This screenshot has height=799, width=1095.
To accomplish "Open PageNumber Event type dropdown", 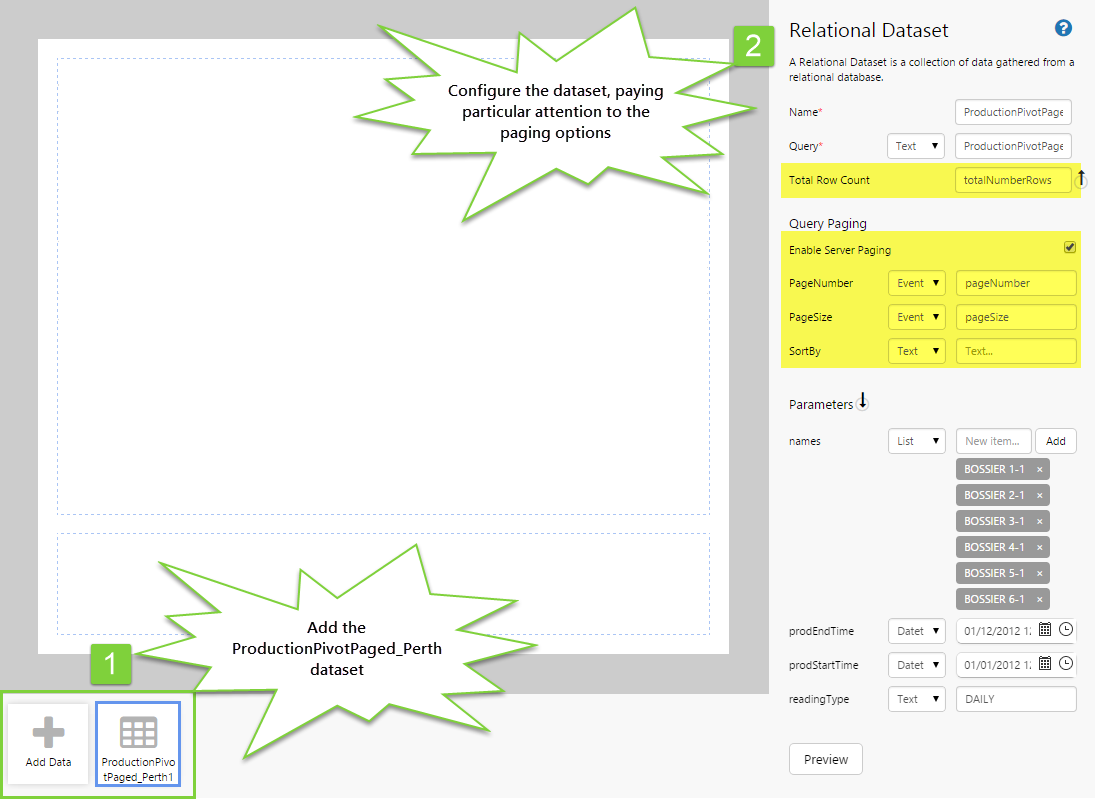I will click(x=916, y=283).
